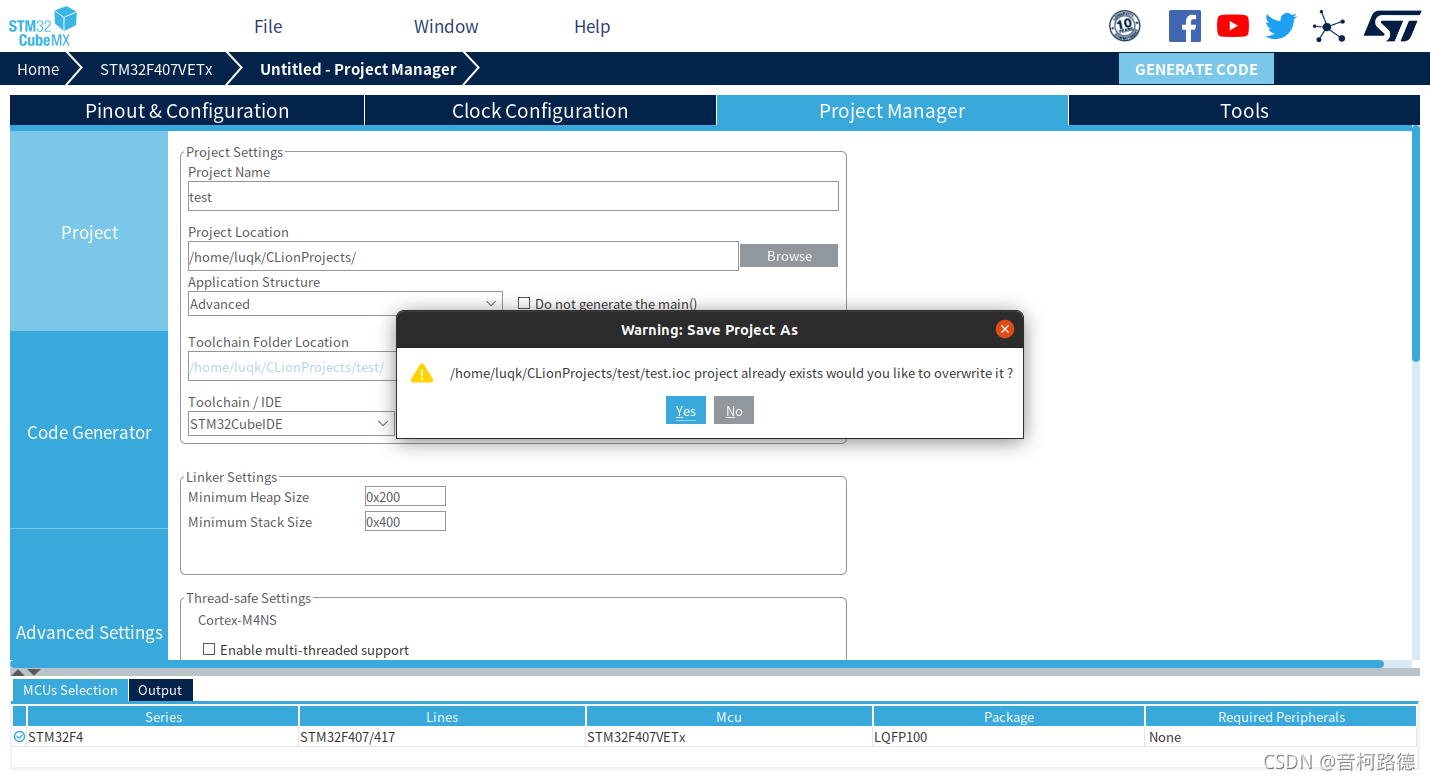Select the STM32F4 series cell
1430x780 pixels.
163,737
